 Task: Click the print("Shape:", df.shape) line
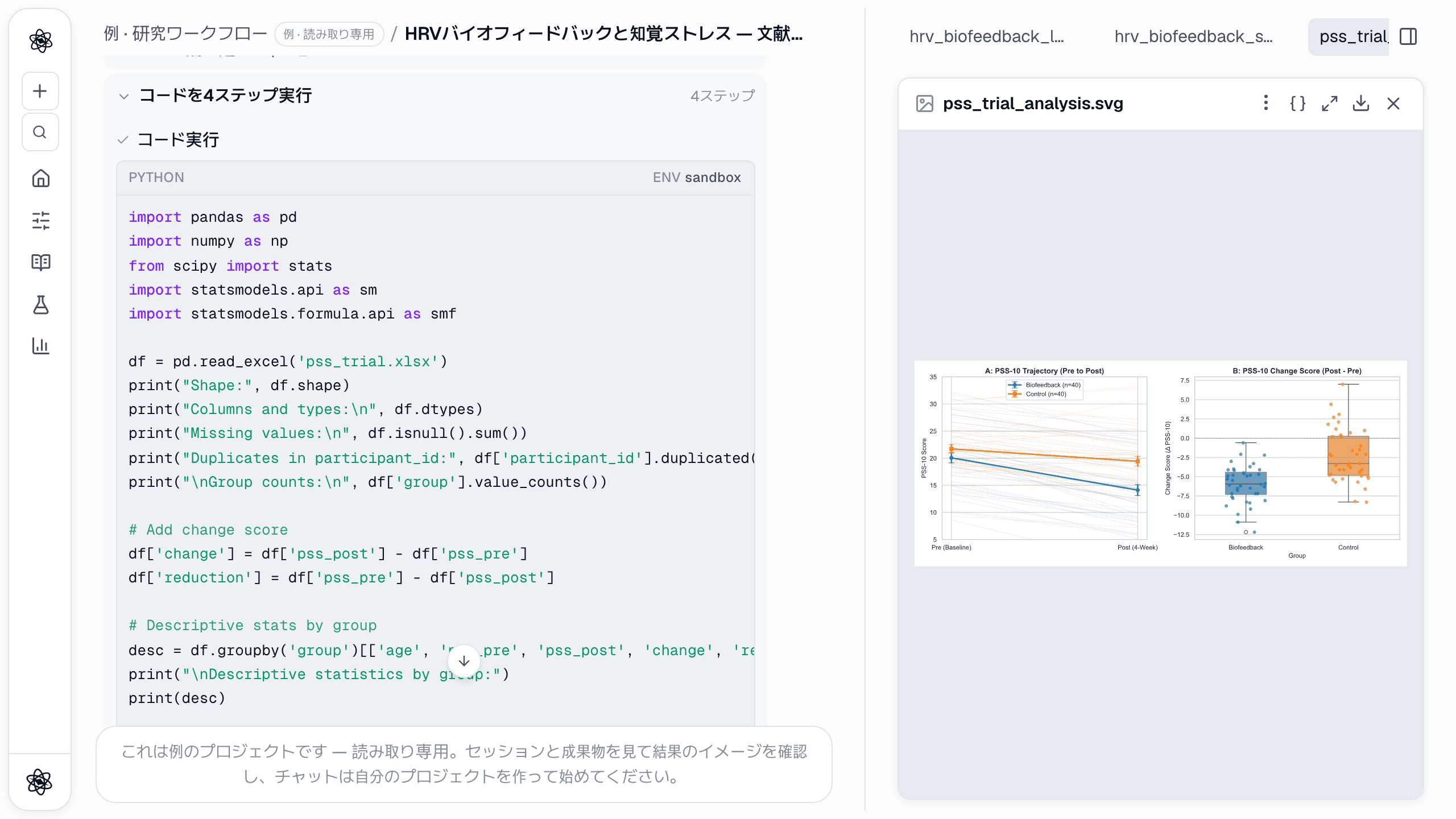click(239, 386)
